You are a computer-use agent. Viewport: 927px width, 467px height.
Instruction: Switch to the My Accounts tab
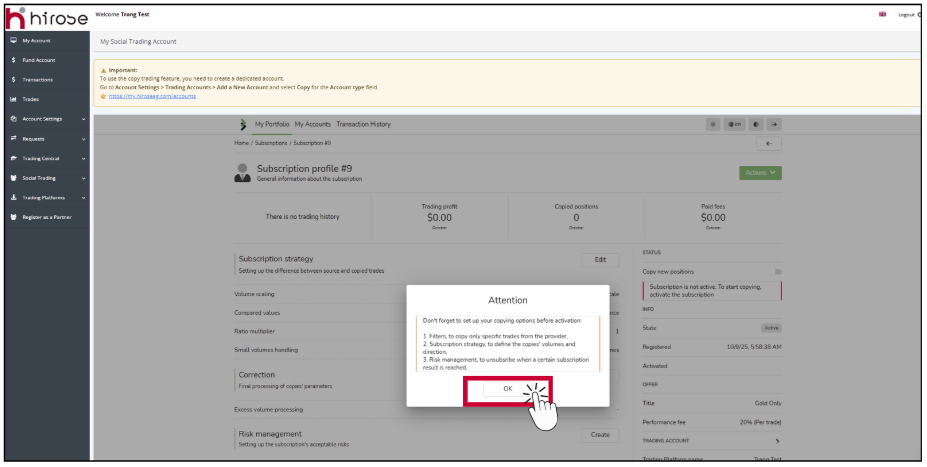(x=312, y=124)
